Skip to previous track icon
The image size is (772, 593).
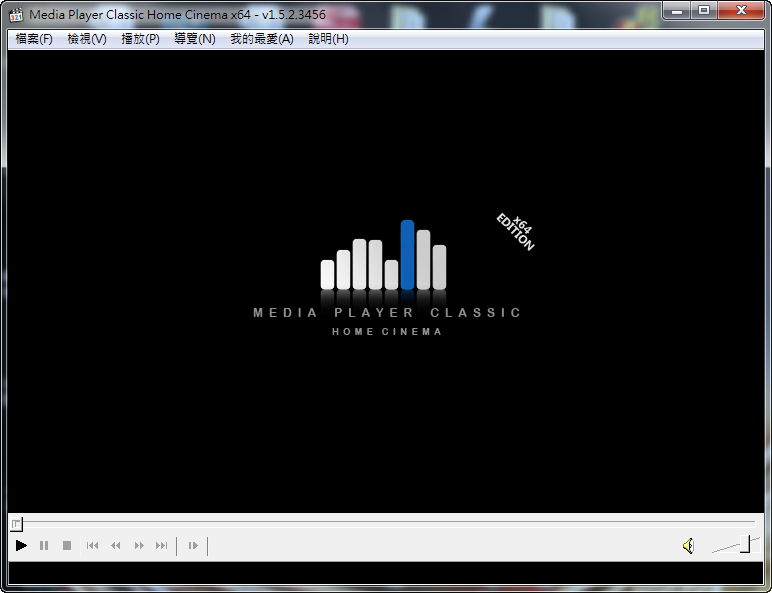[92, 545]
